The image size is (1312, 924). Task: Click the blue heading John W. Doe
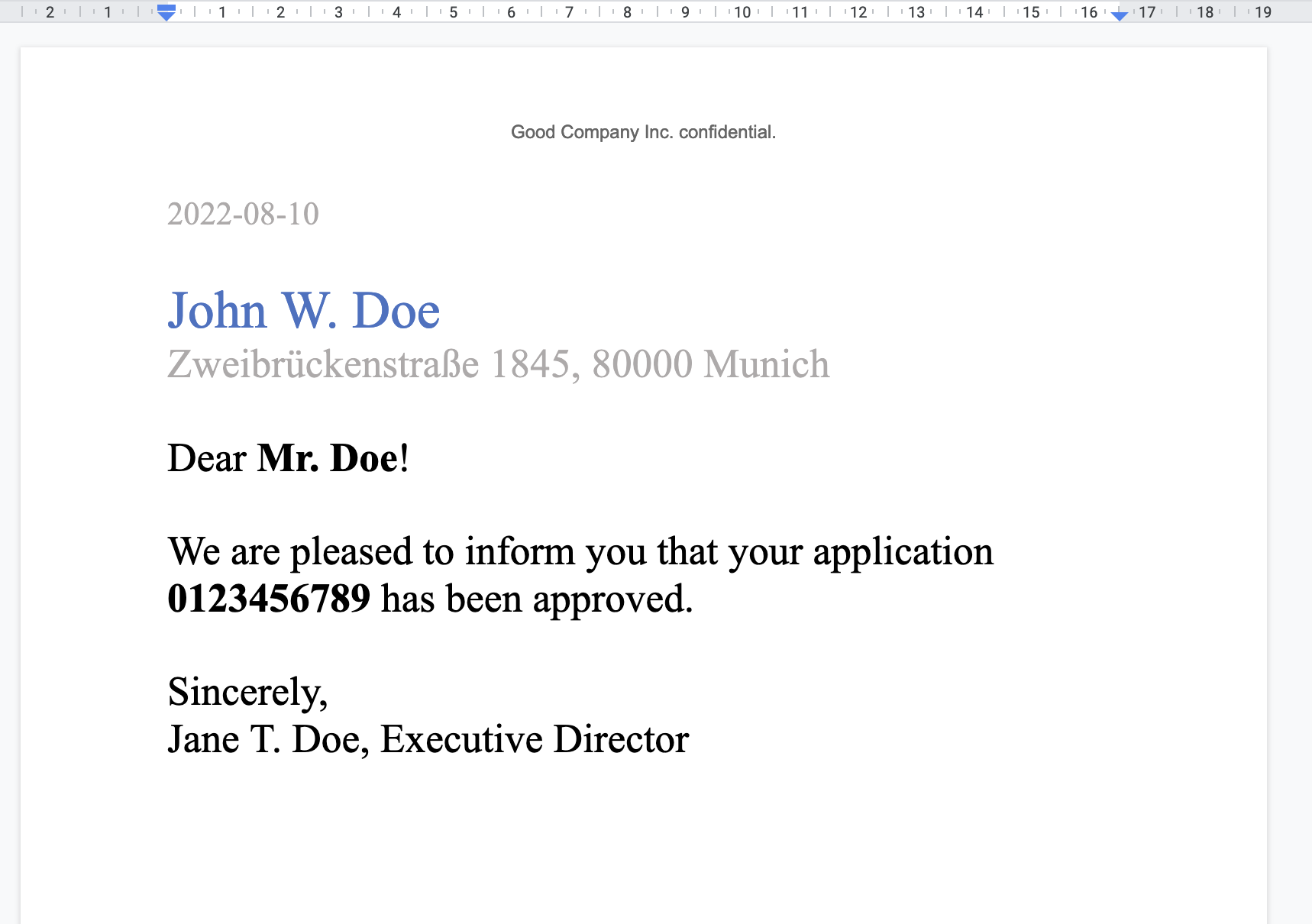point(303,310)
